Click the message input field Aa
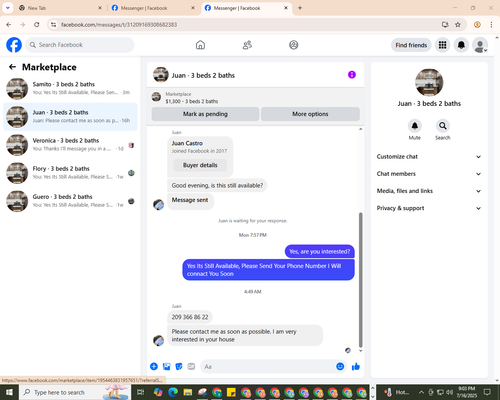500x400 pixels. (267, 367)
